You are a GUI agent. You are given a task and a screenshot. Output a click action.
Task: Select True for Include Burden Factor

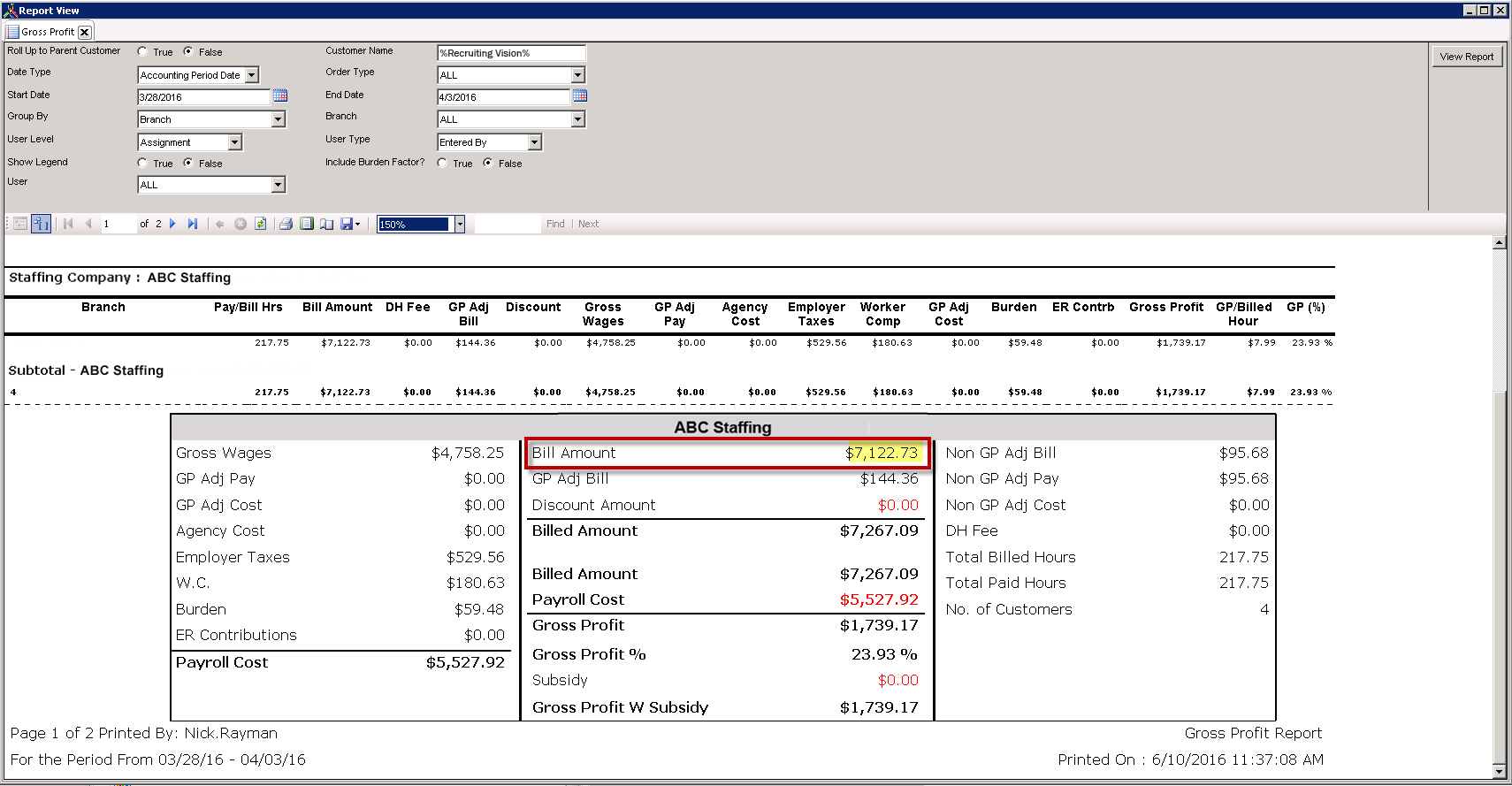tap(442, 163)
